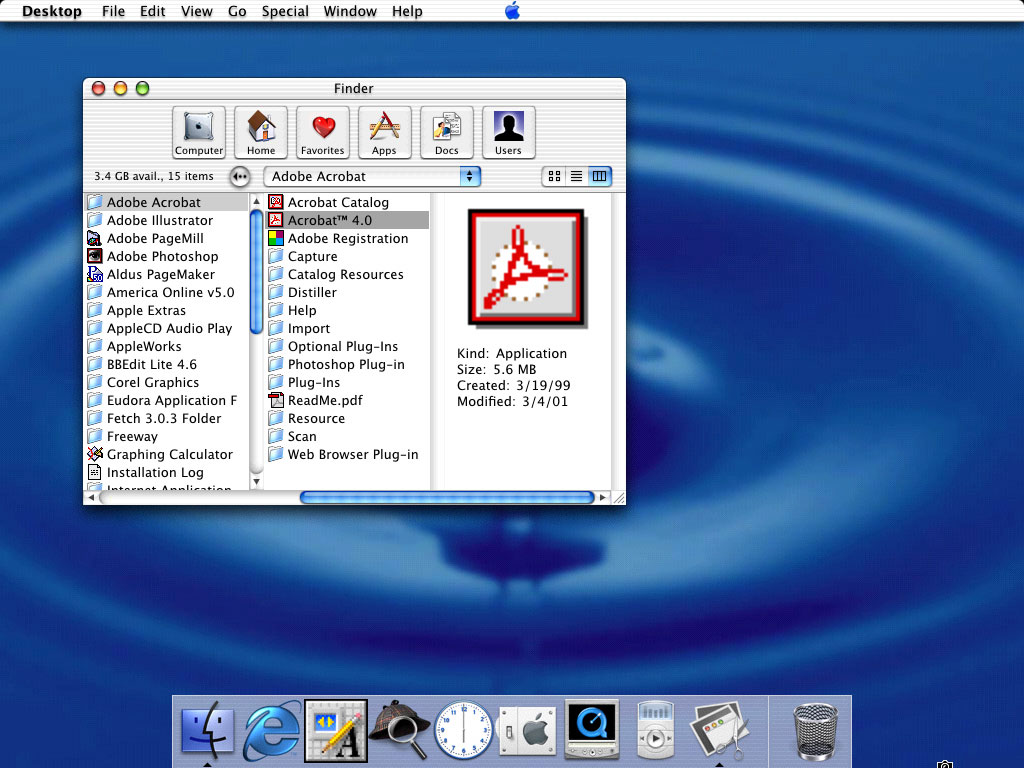Open the File menu
The image size is (1024, 768).
pos(113,11)
